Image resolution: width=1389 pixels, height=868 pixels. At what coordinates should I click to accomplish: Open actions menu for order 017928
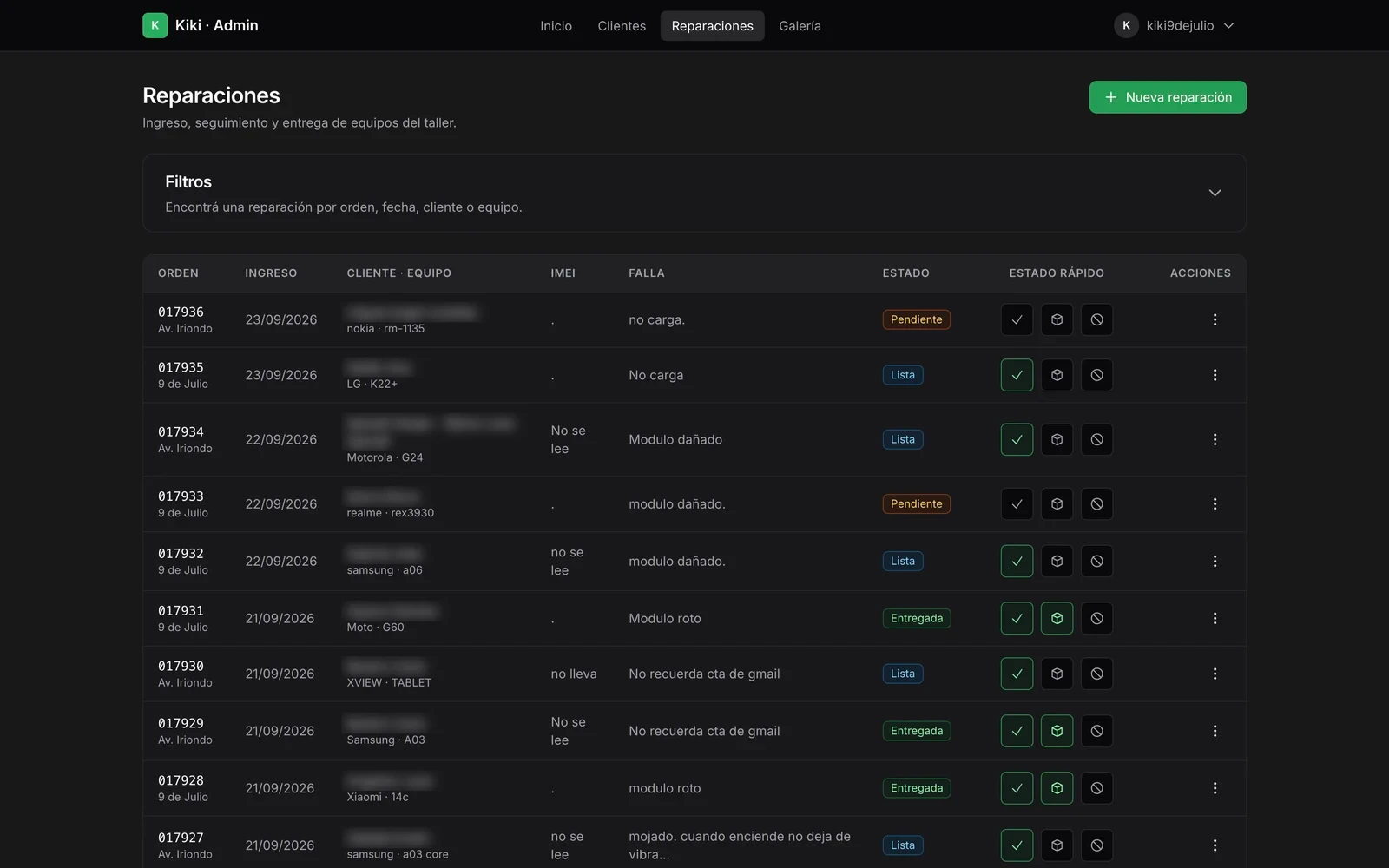(x=1215, y=788)
